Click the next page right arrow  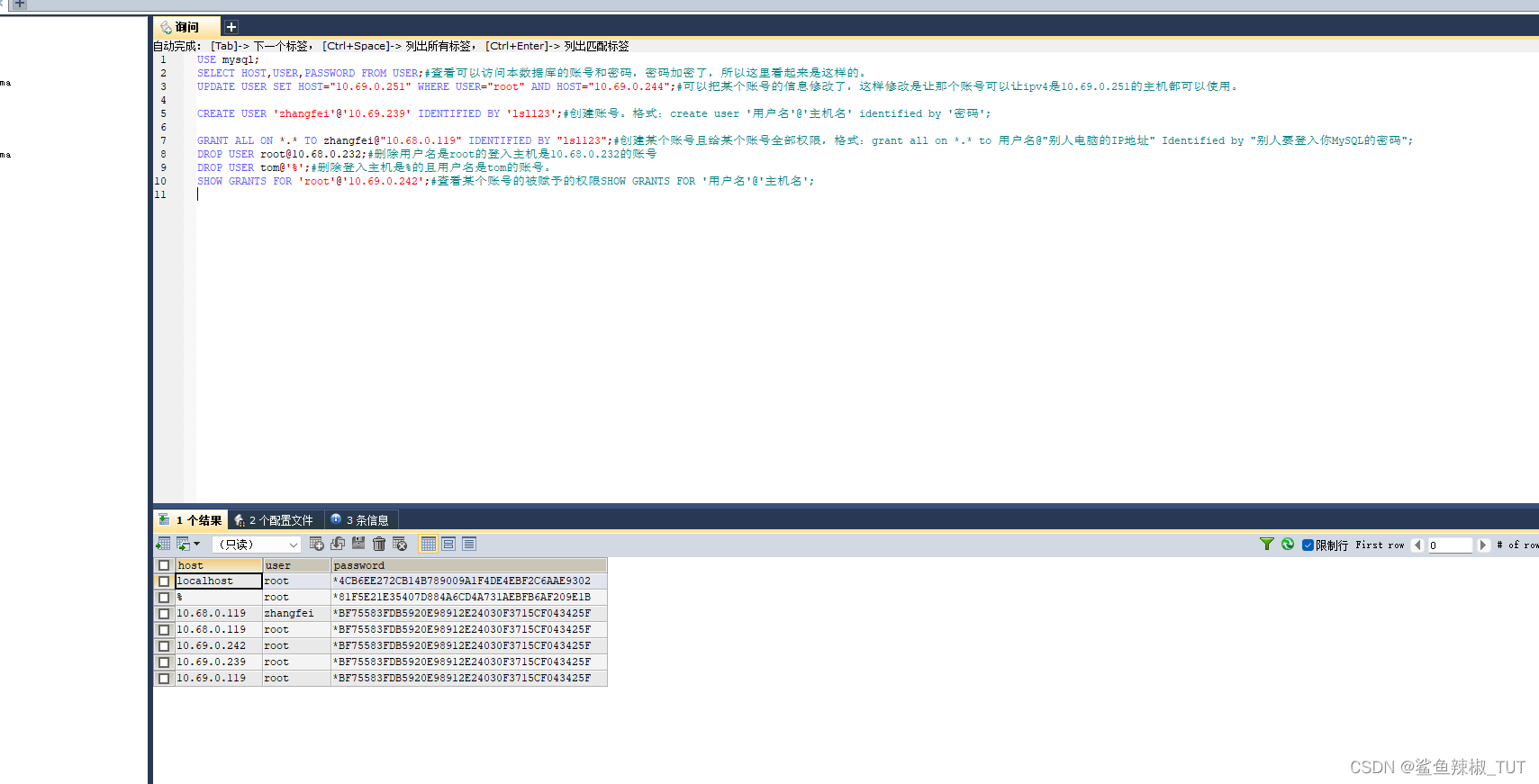point(1482,545)
